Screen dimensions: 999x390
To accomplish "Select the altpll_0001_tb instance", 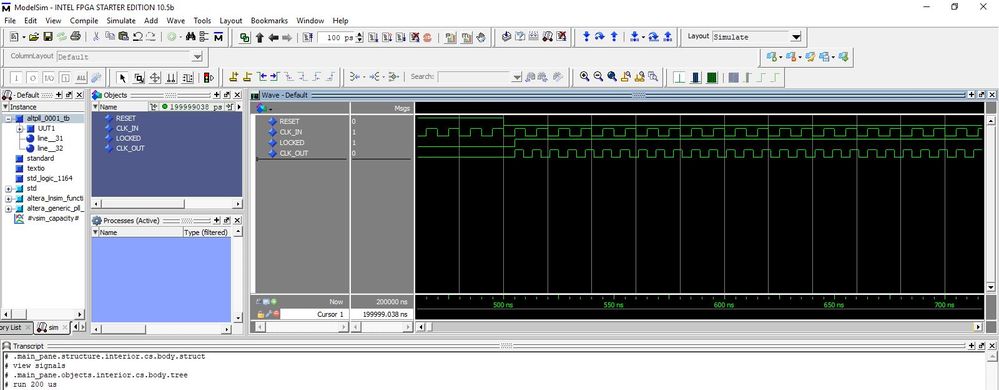I will (x=48, y=119).
